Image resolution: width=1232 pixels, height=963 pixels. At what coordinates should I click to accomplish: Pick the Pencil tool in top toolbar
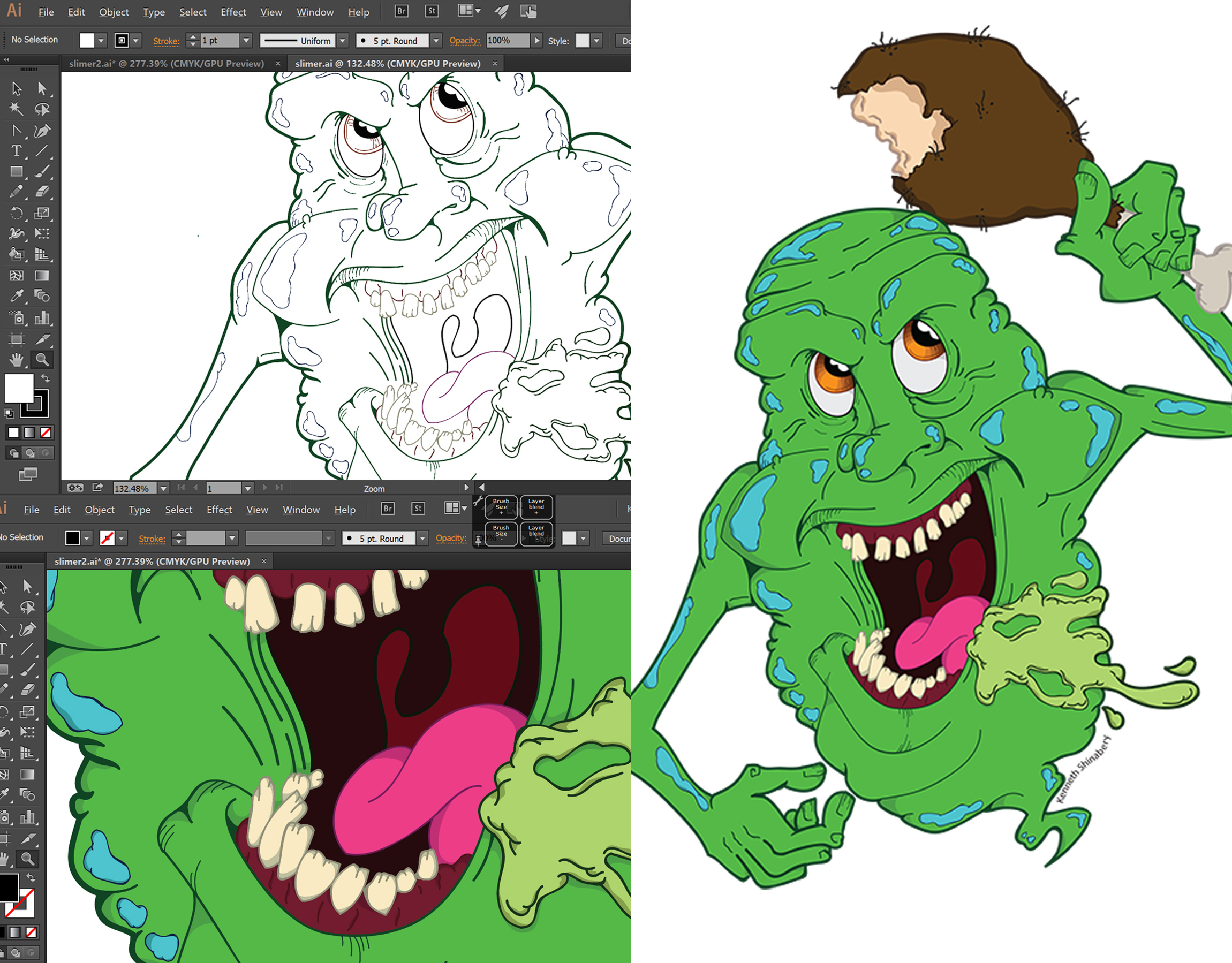coord(17,192)
